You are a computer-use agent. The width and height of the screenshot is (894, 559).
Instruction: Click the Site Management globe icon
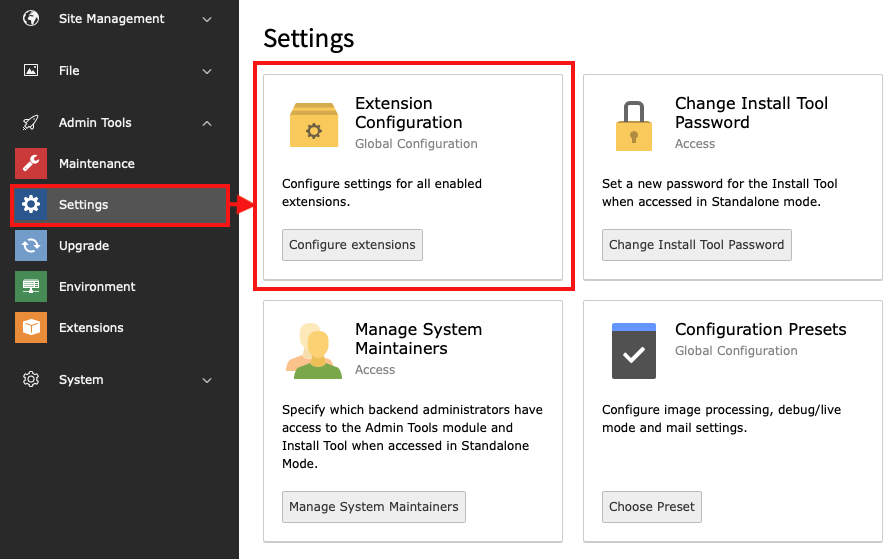point(31,18)
